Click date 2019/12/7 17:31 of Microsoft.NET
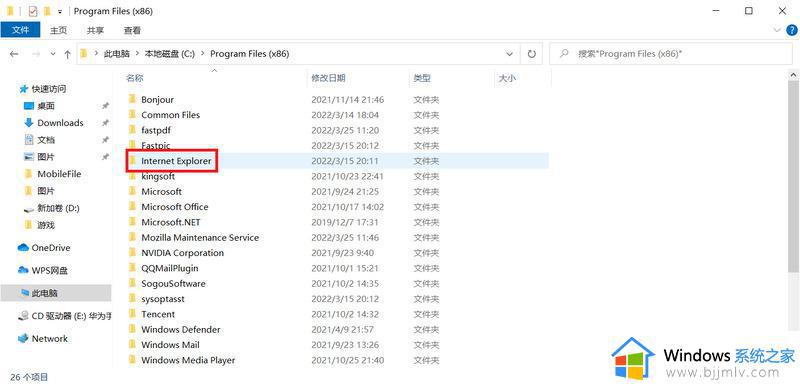Image resolution: width=800 pixels, height=386 pixels. (x=345, y=222)
